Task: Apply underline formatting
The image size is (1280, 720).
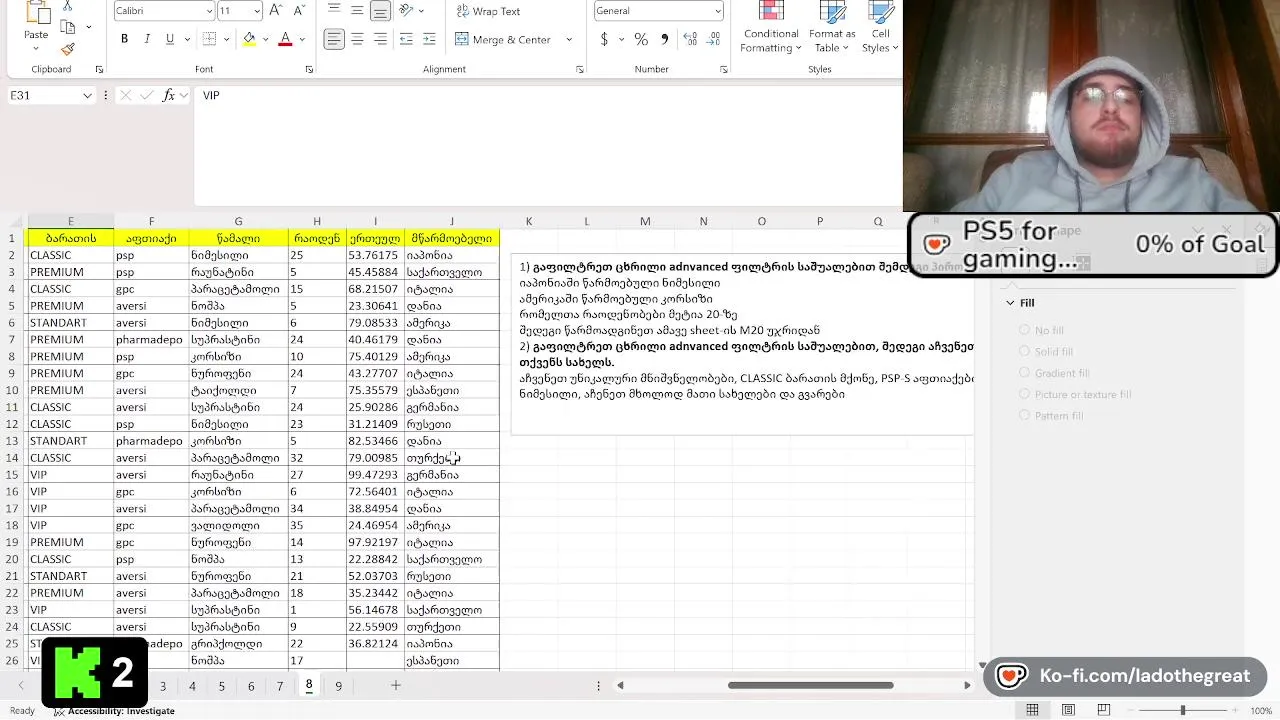Action: 170,39
